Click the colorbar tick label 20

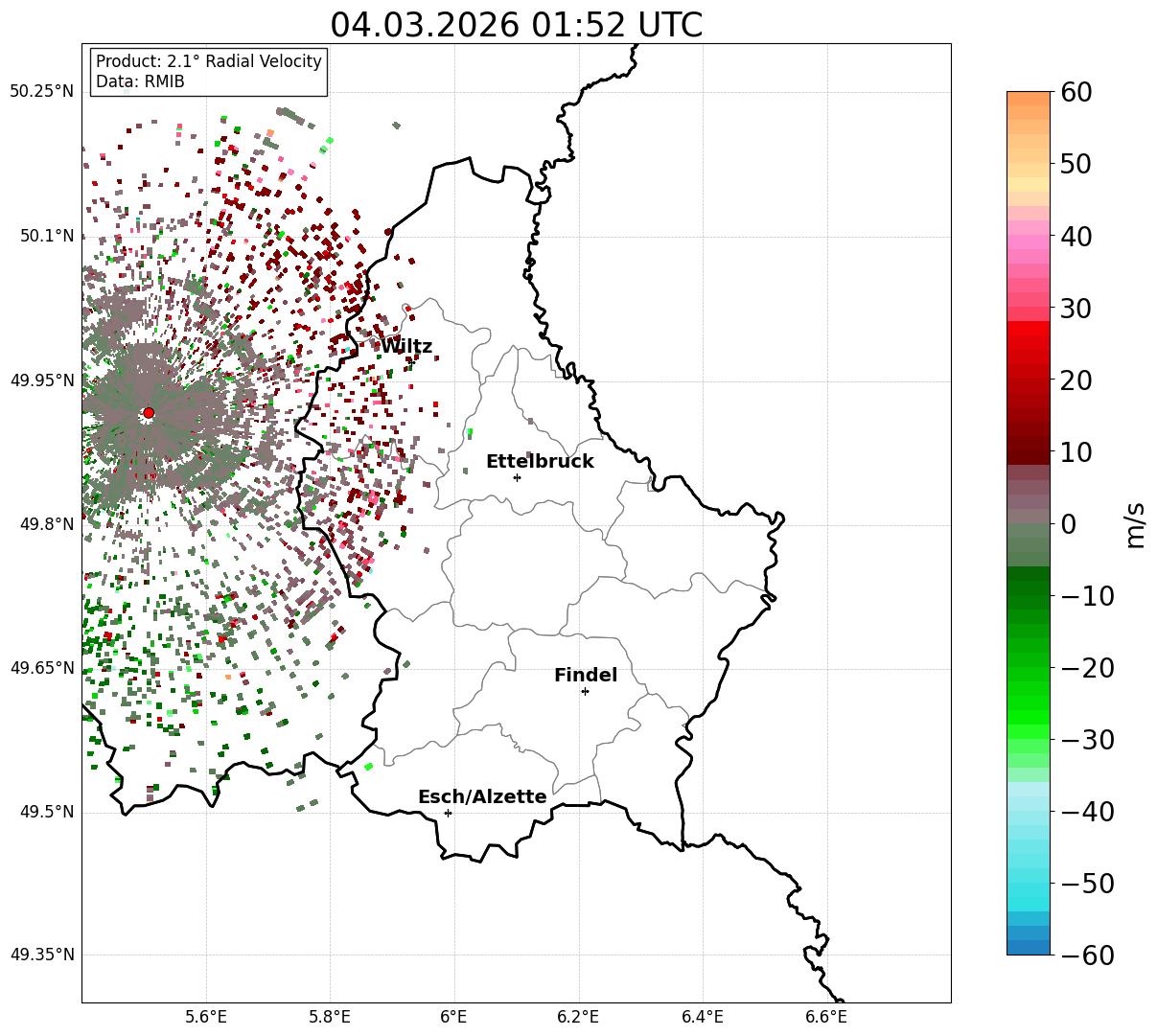pyautogui.click(x=1075, y=380)
